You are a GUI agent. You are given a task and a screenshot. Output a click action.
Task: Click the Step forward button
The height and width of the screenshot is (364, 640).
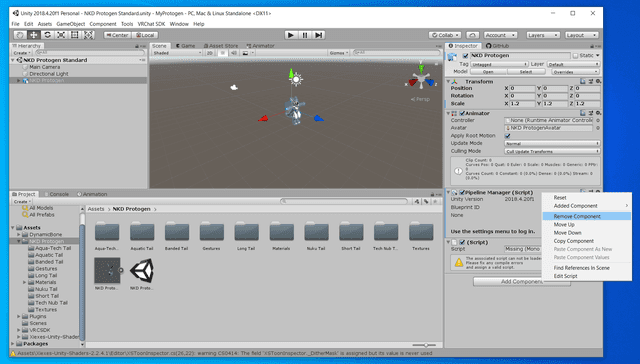[x=318, y=35]
